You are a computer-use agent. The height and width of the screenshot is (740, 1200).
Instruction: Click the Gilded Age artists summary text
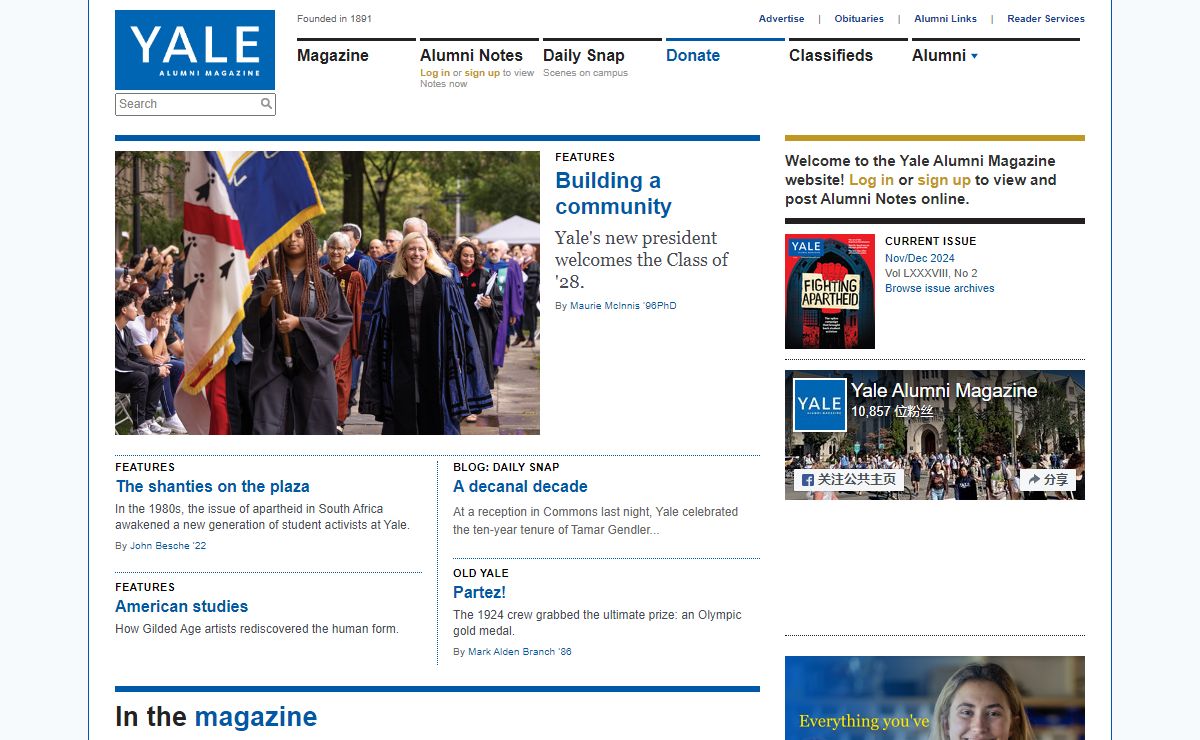pyautogui.click(x=257, y=629)
